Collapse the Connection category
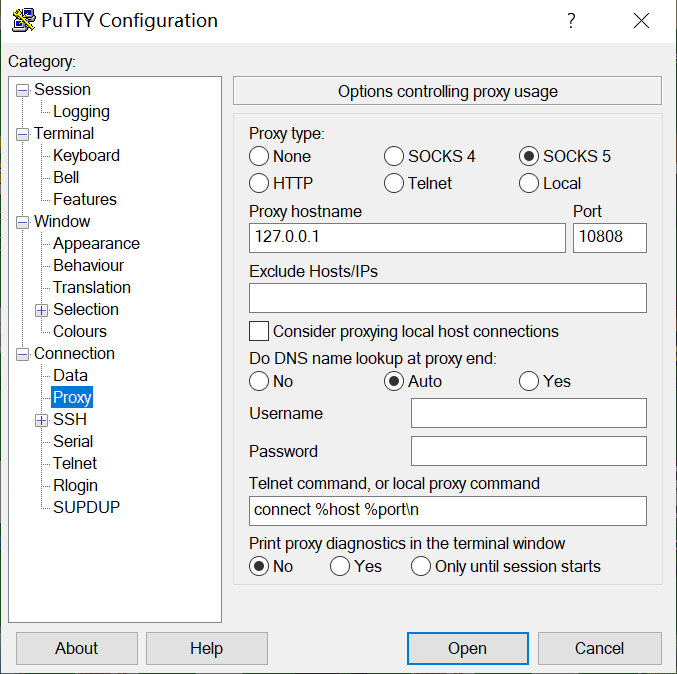The image size is (677, 674). (23, 354)
